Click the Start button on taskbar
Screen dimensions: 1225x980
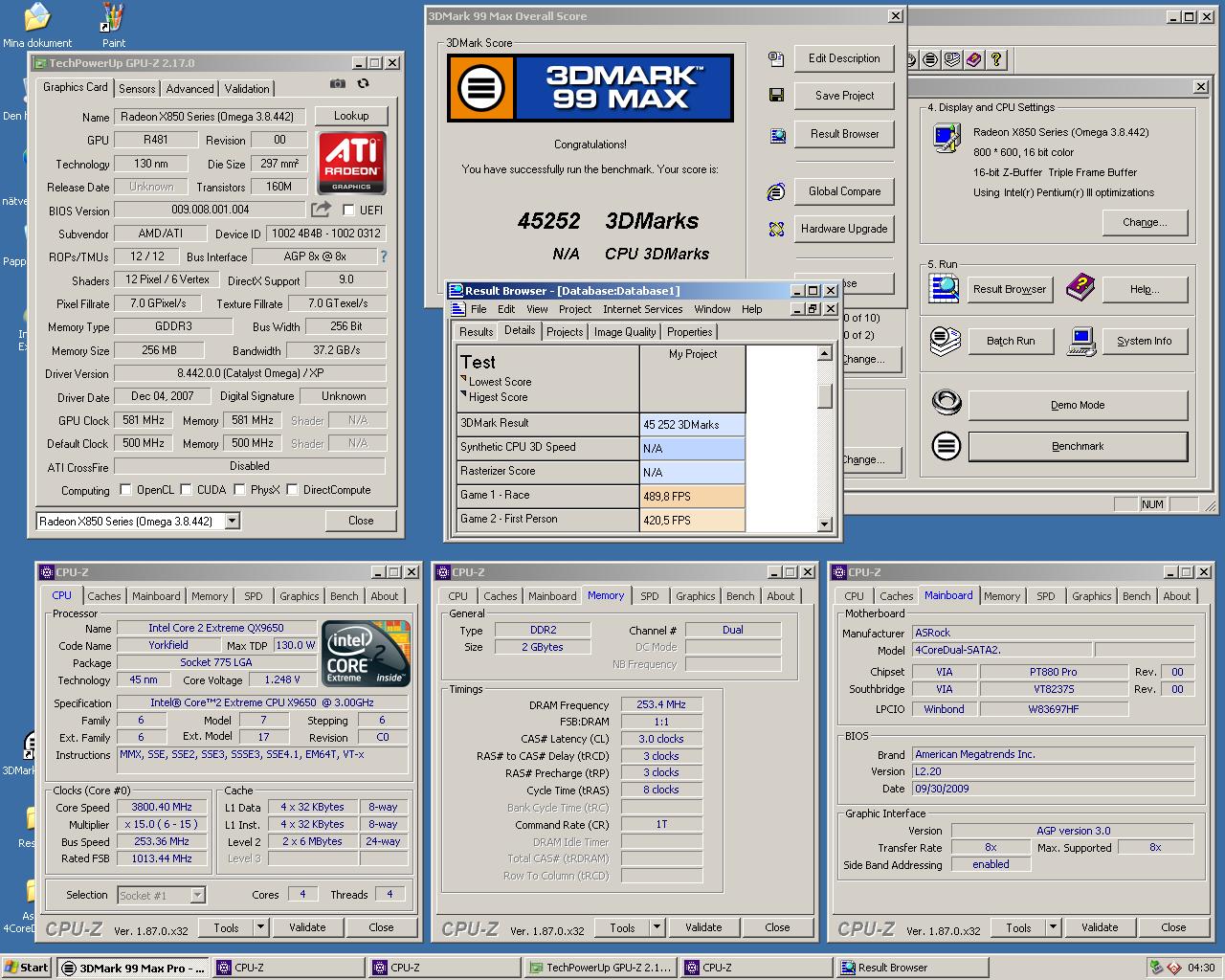tap(27, 968)
